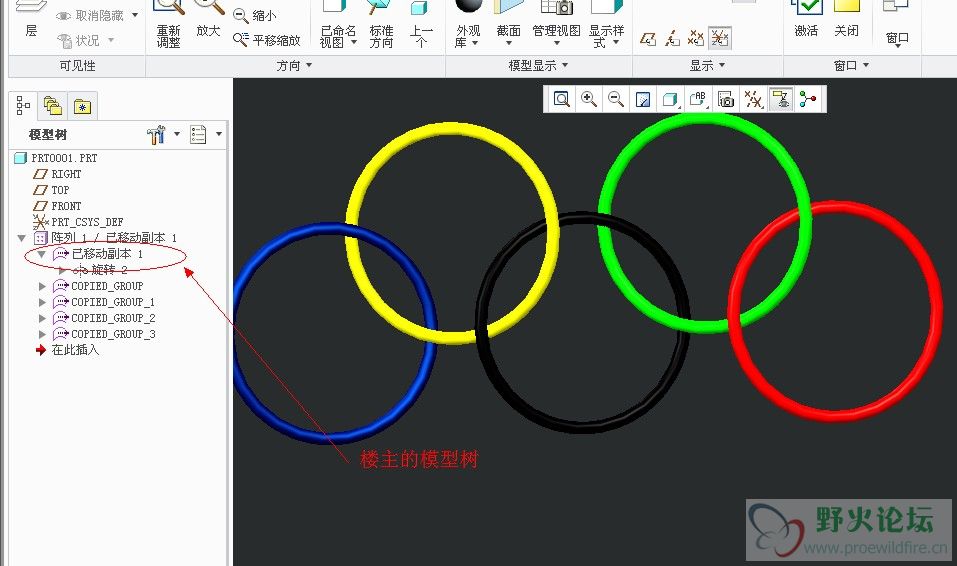This screenshot has width=957, height=566.
Task: Expand the Window (窗口) group menu
Action: [851, 65]
